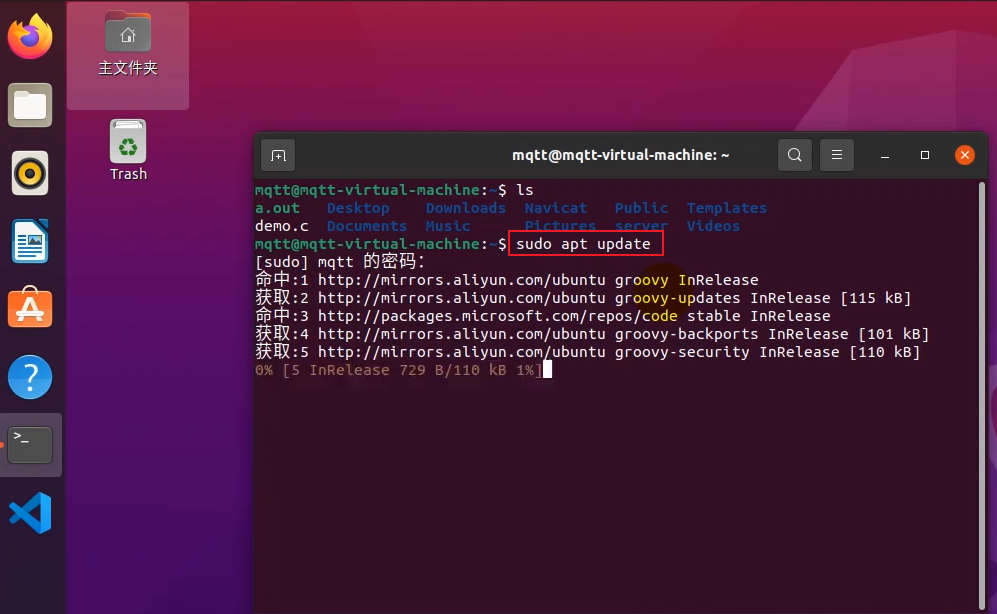Click the 'Navicat' directory name

(556, 208)
